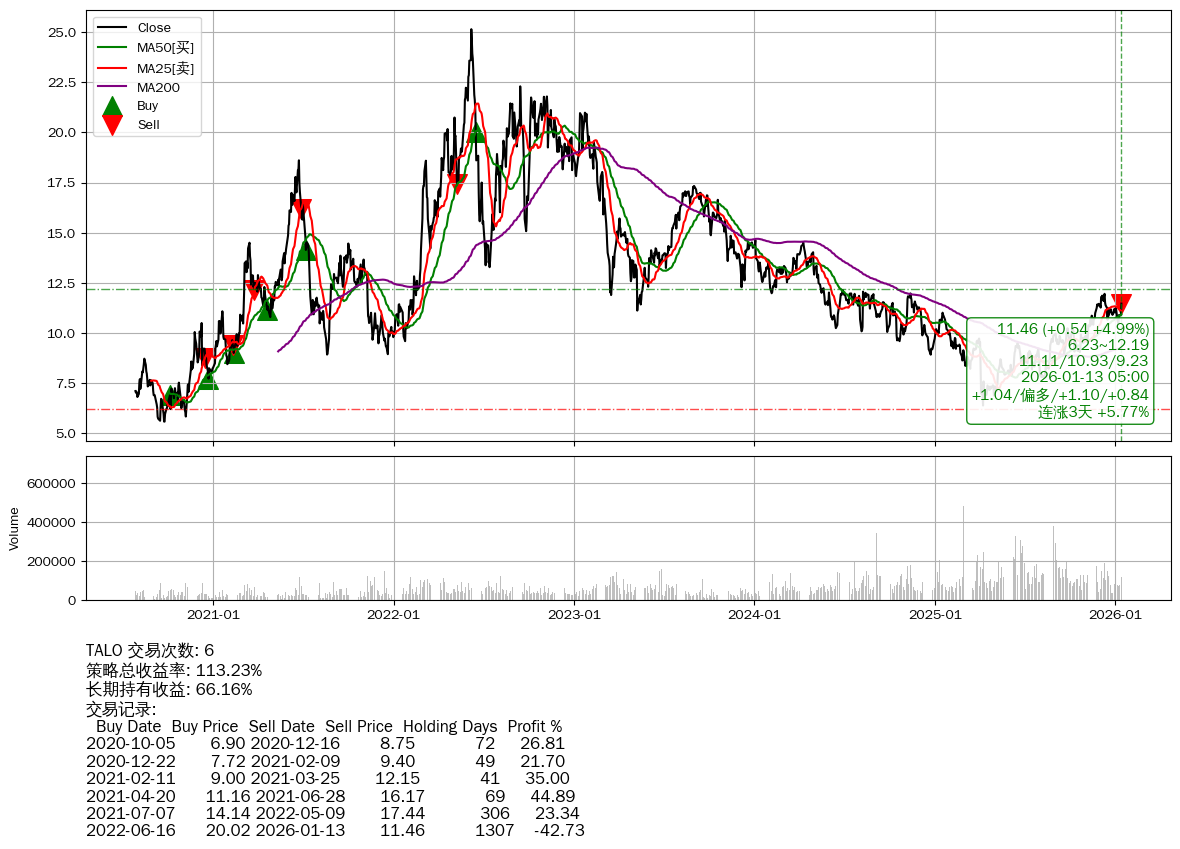Viewport: 1180px width, 849px height.
Task: Click the green Buy triangle in the legend
Action: [113, 106]
